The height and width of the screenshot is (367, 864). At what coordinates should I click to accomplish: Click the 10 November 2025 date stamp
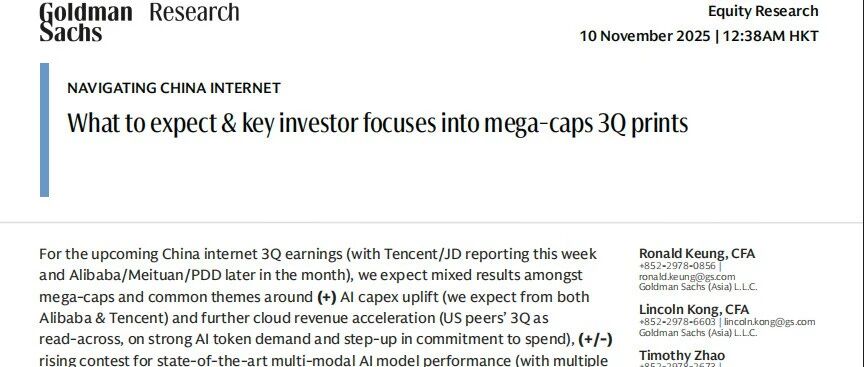(x=645, y=36)
